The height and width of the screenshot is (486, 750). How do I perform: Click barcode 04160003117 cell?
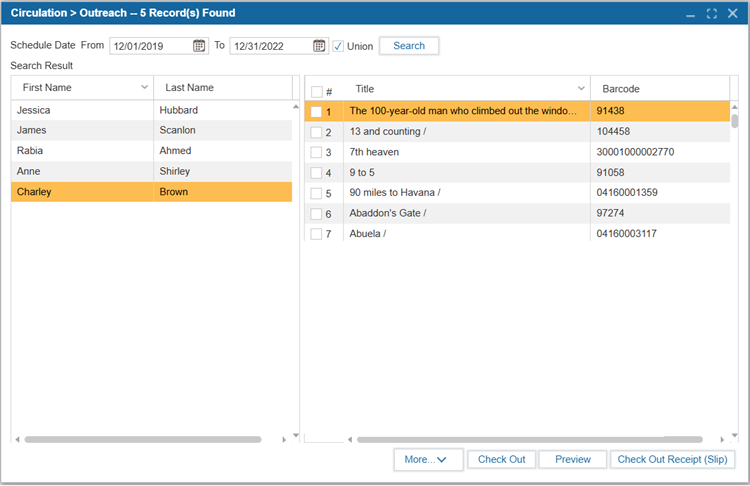[x=660, y=233]
